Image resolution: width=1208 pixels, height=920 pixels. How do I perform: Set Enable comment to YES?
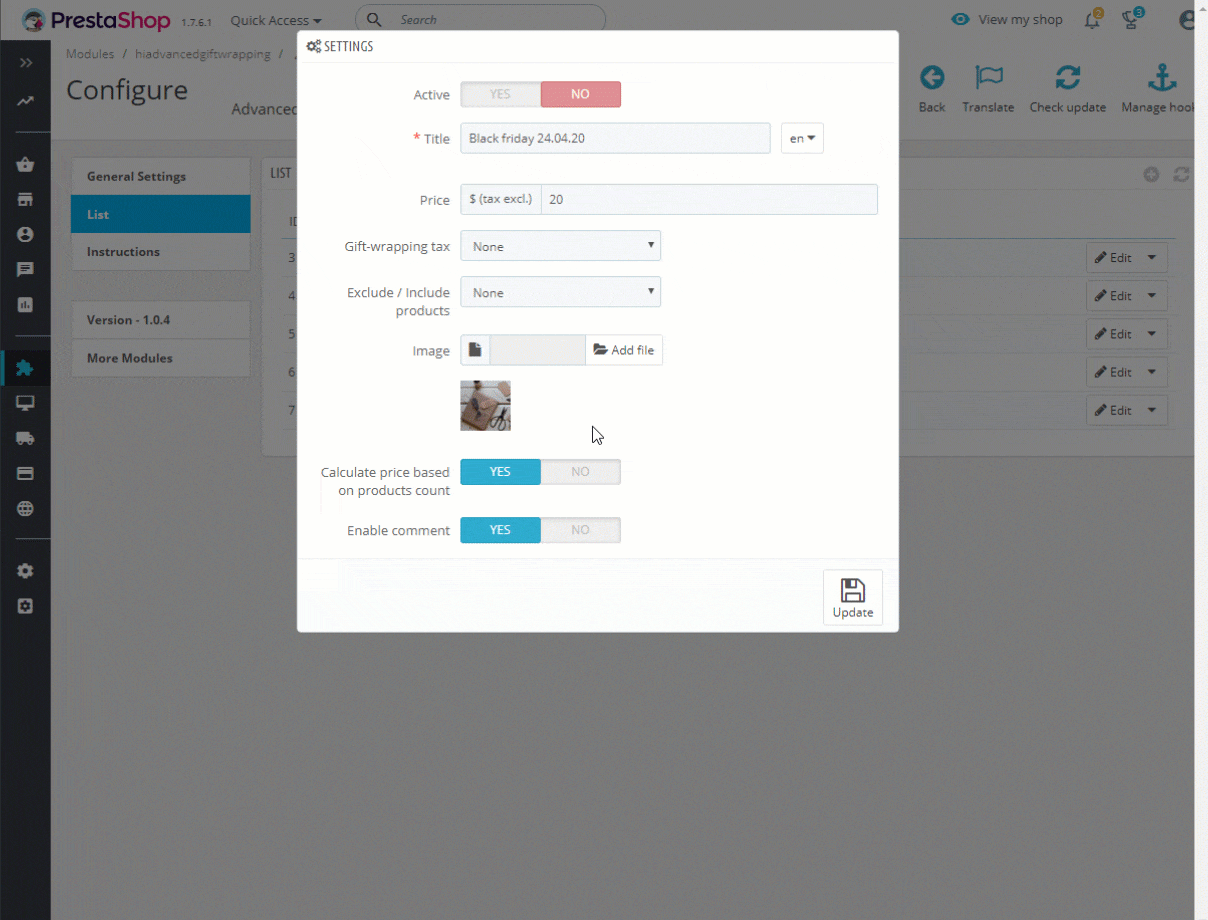coord(500,530)
